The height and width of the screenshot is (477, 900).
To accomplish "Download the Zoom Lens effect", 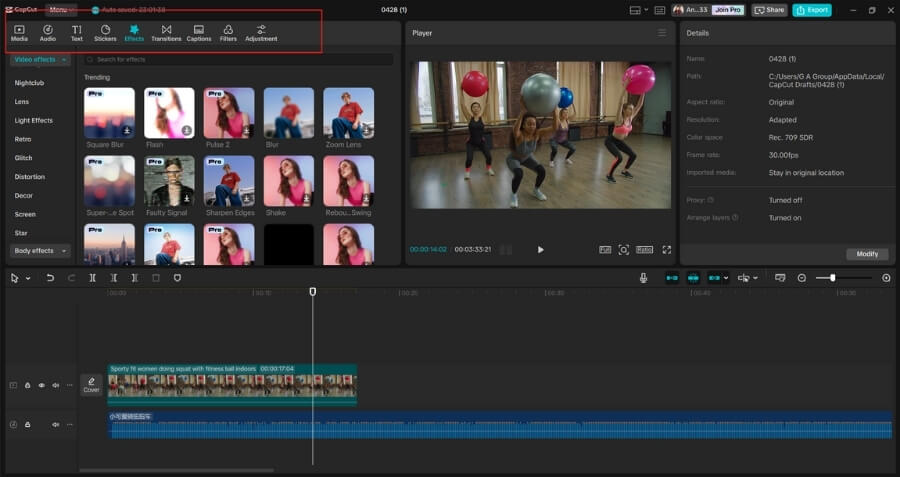I will (x=366, y=131).
